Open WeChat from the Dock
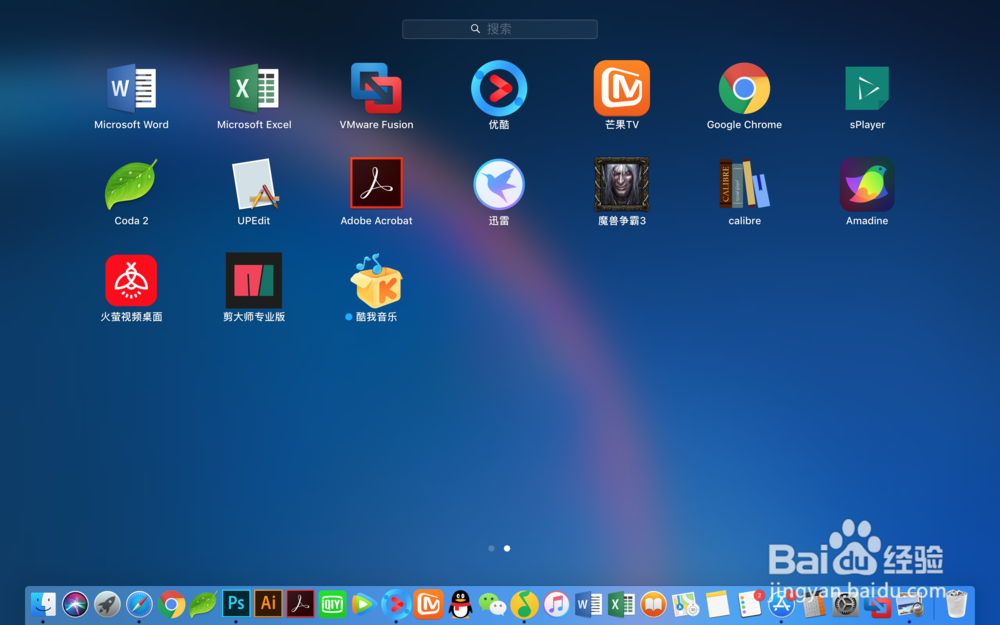 coord(492,604)
